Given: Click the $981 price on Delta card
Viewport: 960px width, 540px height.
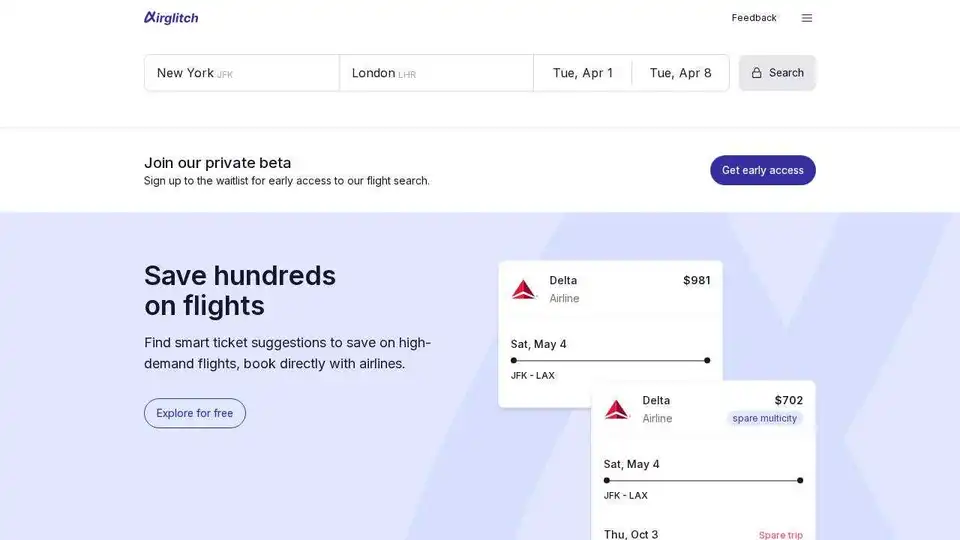Looking at the screenshot, I should click(697, 280).
